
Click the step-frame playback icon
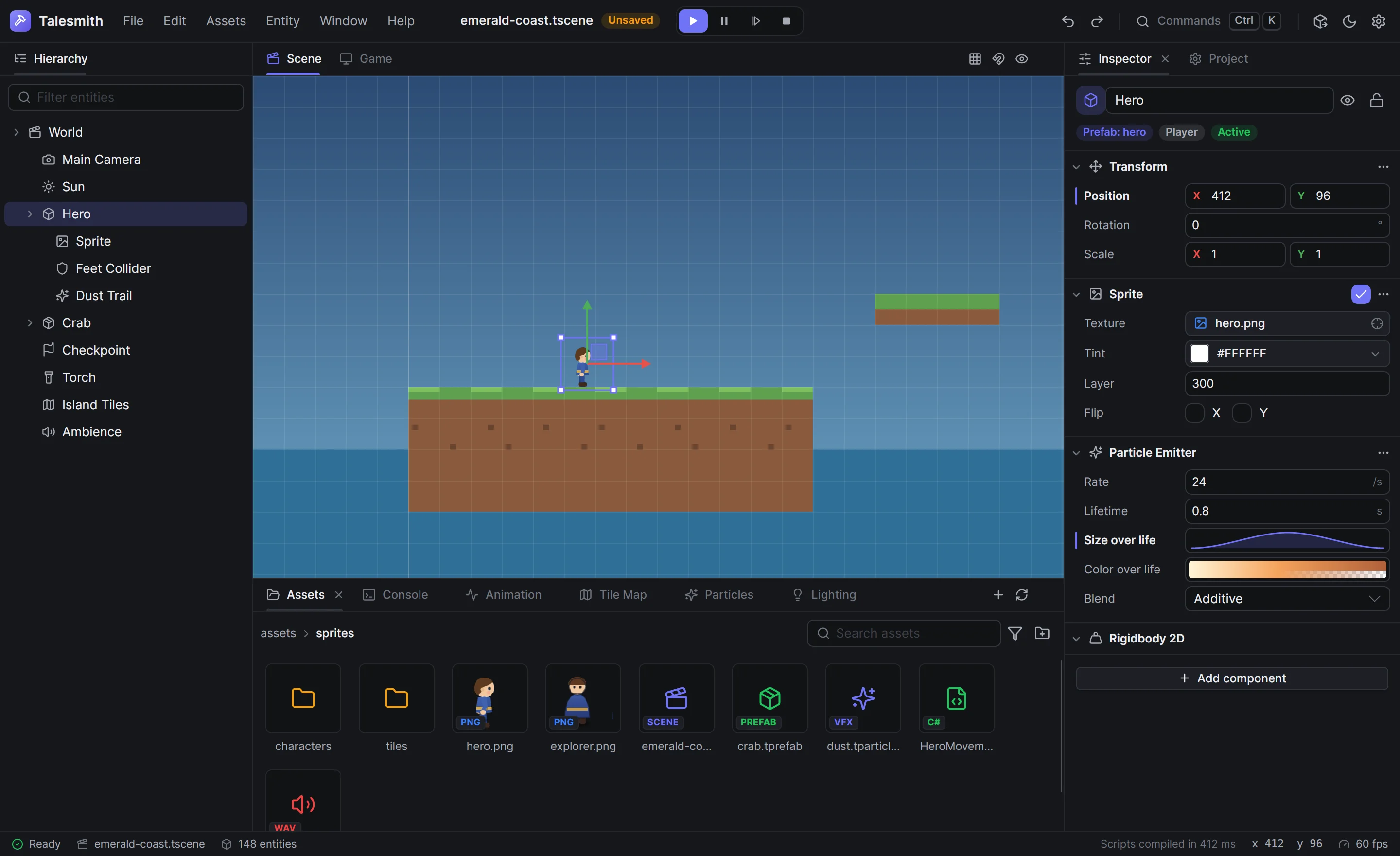pos(755,21)
